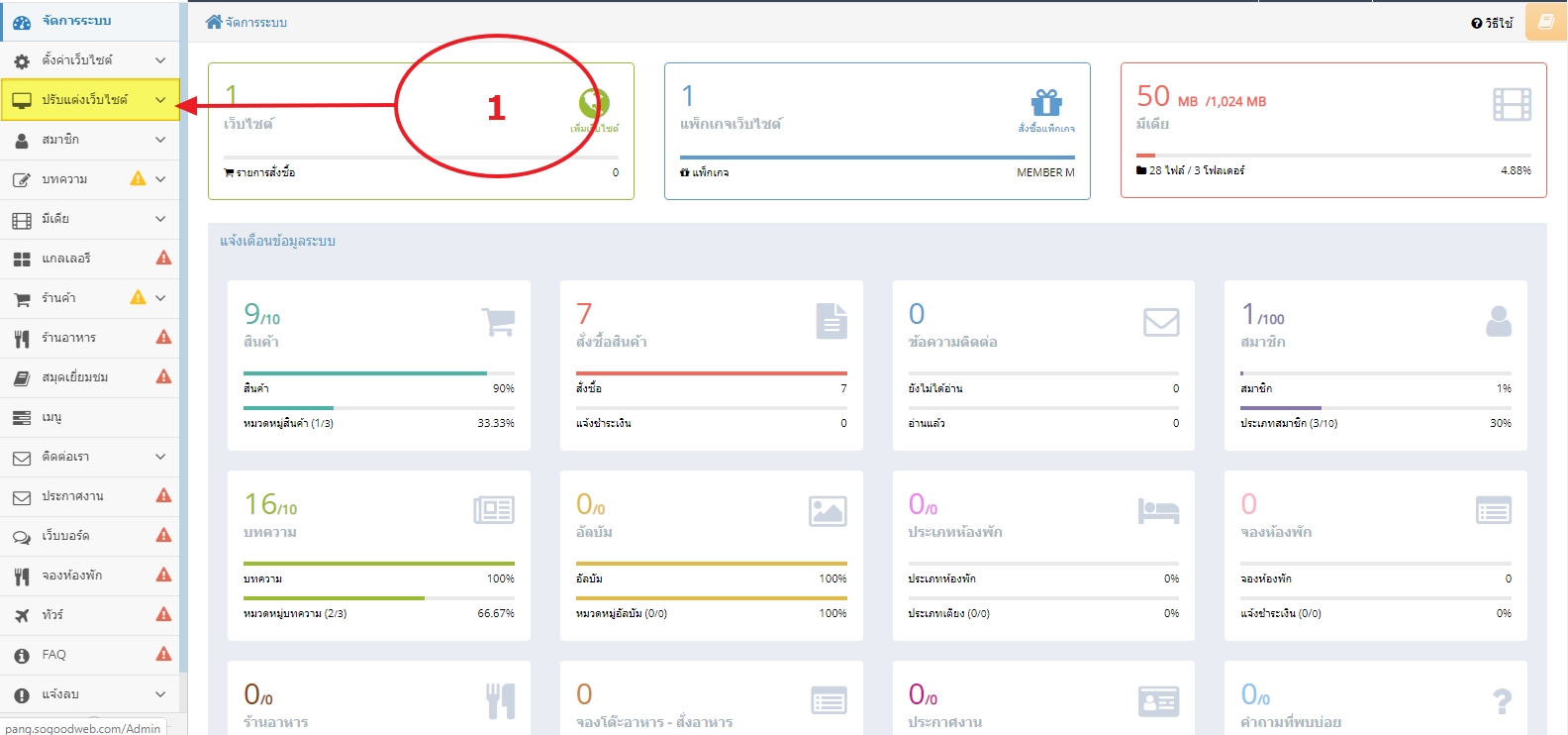Click the film icon beside มีเดีย in sidebar

[22, 220]
